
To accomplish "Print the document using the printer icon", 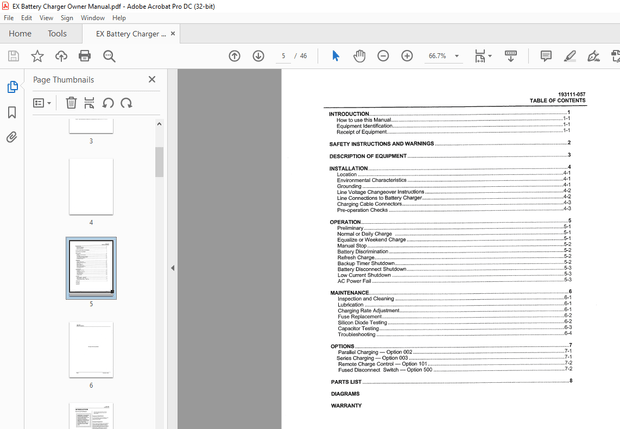I will (x=86, y=56).
